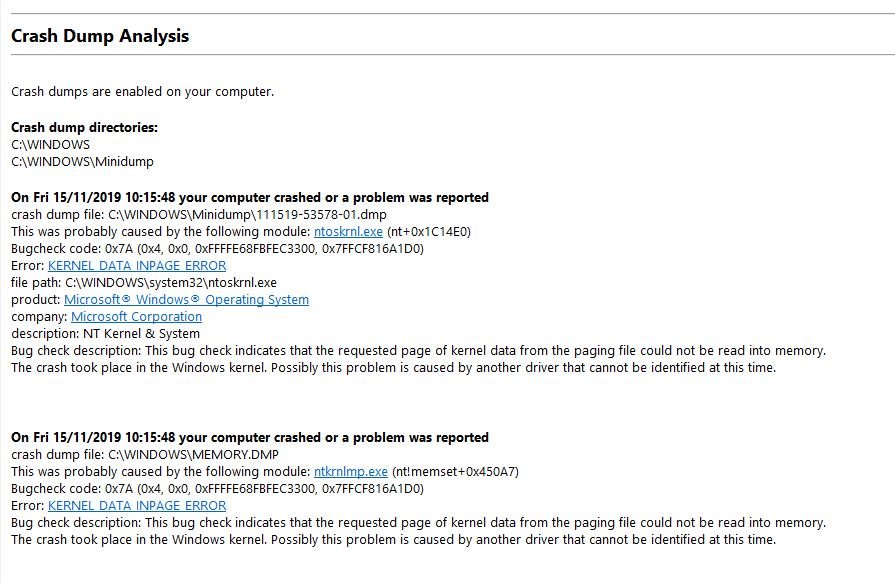Click KERNEL DATA INPAGE ERROR link under MEMORY.DMP report

pos(137,505)
